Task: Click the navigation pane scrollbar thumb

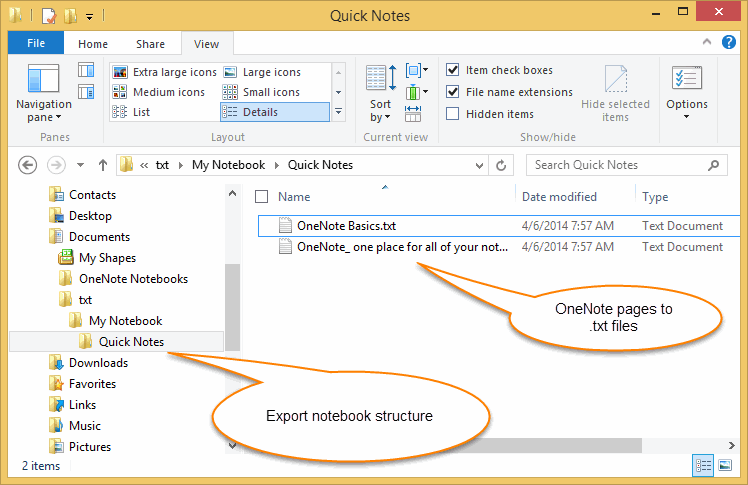Action: click(232, 307)
